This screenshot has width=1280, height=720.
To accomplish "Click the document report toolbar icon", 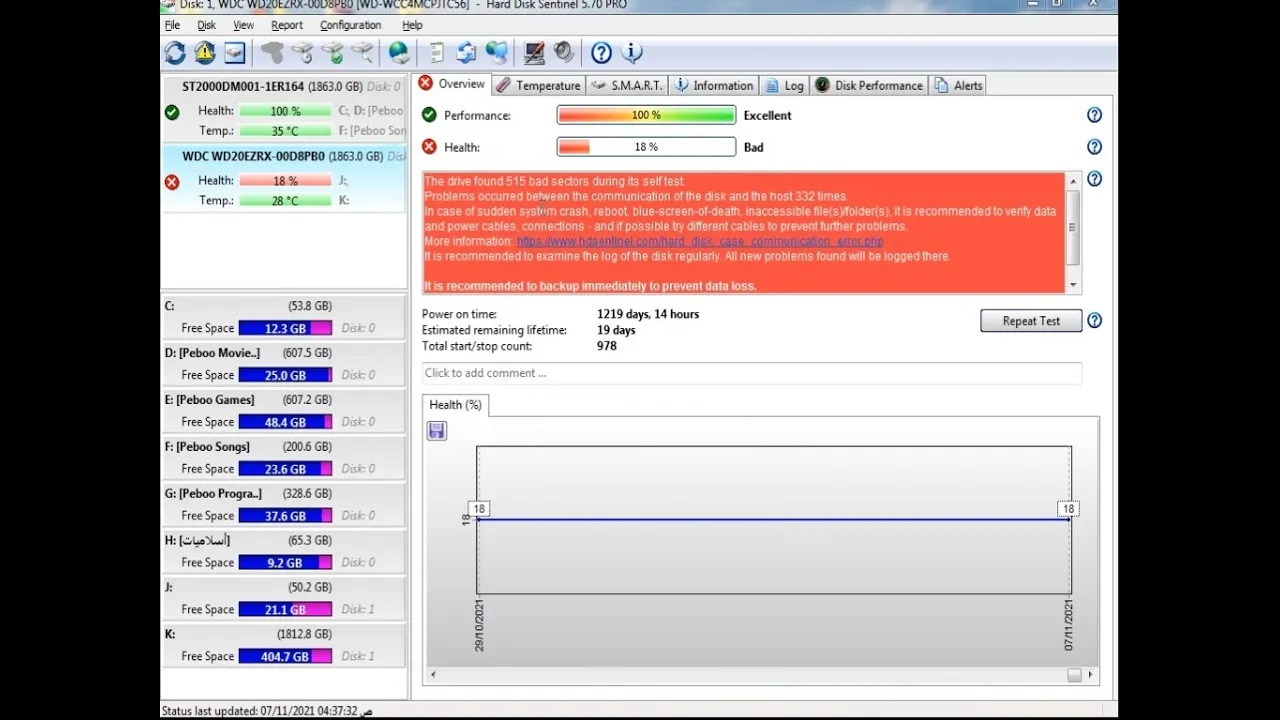I will 437,53.
